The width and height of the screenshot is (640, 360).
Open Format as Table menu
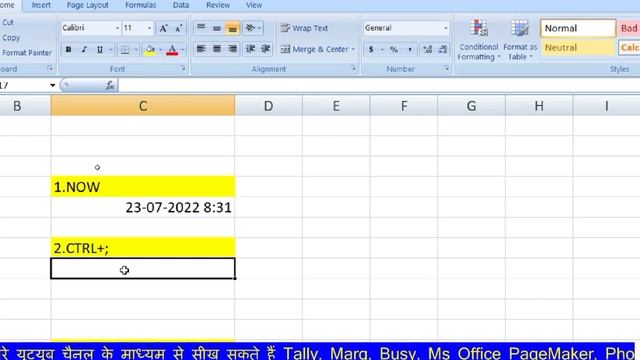520,40
